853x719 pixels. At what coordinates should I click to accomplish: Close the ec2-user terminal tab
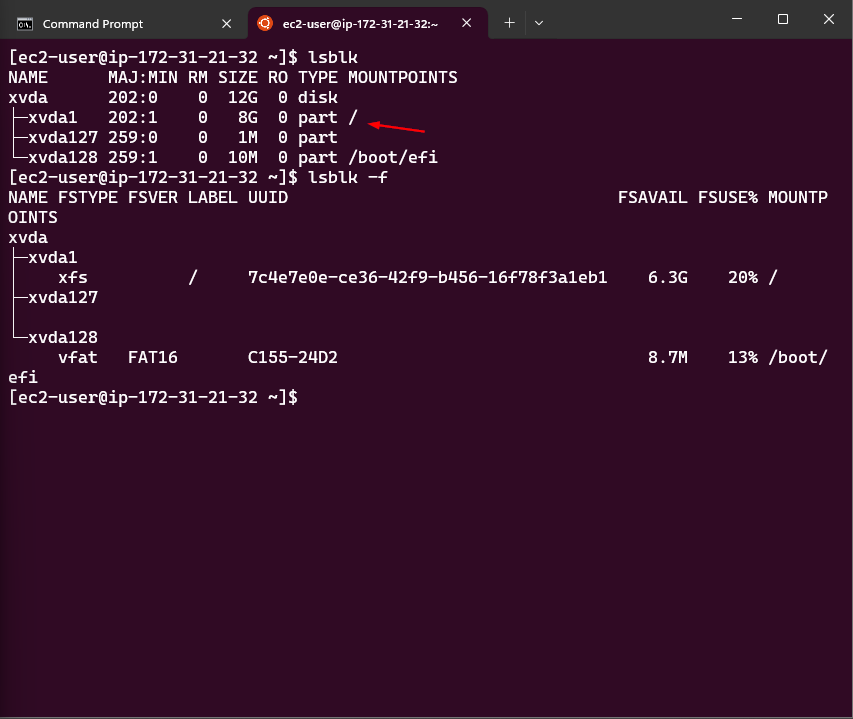click(468, 23)
